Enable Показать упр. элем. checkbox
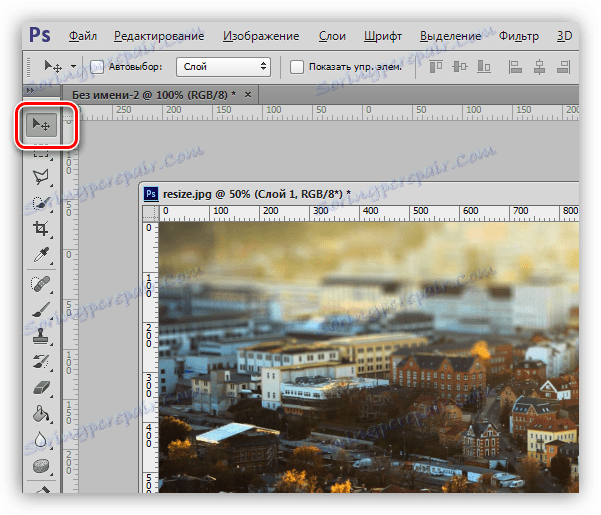Image resolution: width=601 pixels, height=515 pixels. point(297,67)
